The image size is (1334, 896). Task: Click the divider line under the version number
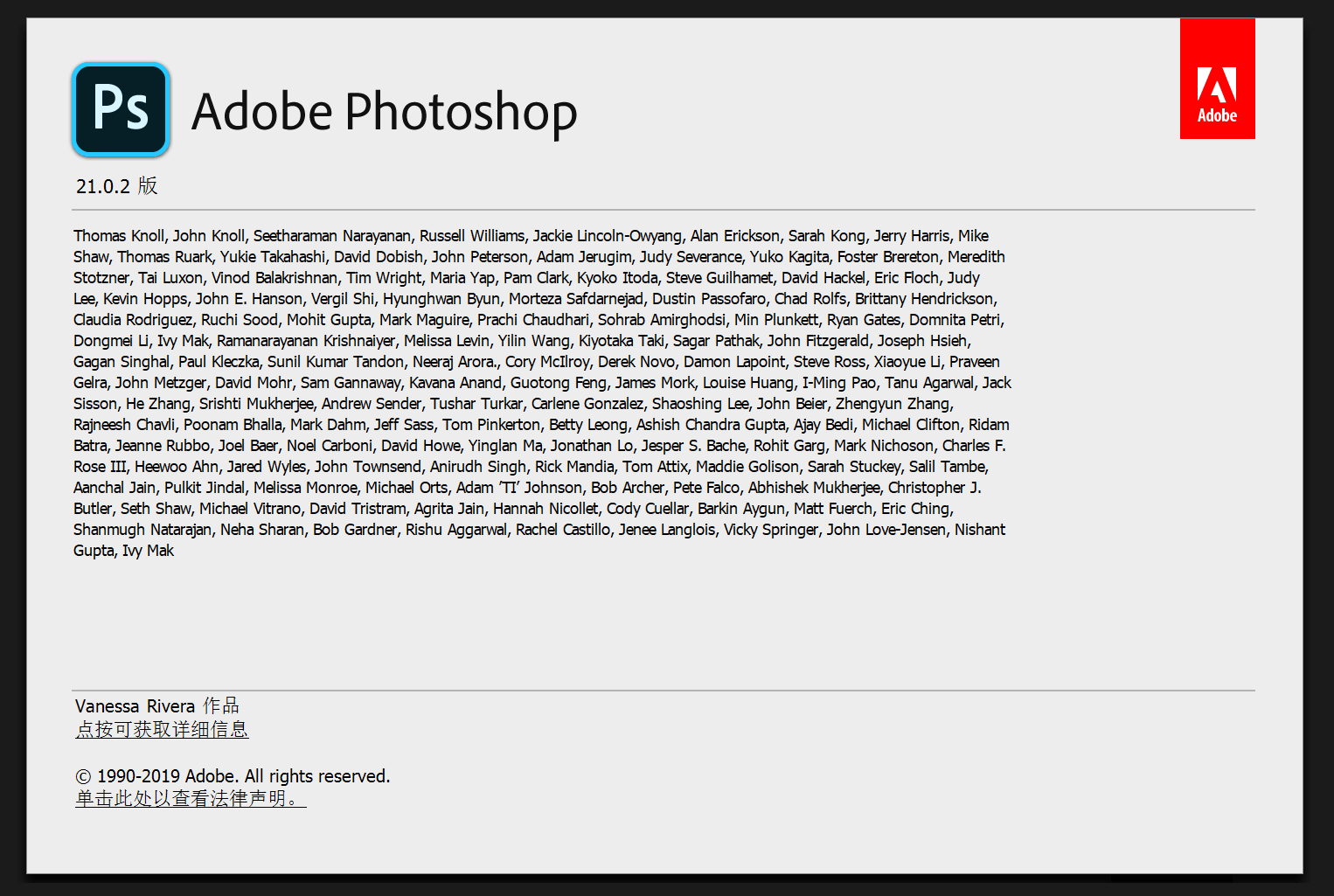tap(664, 210)
